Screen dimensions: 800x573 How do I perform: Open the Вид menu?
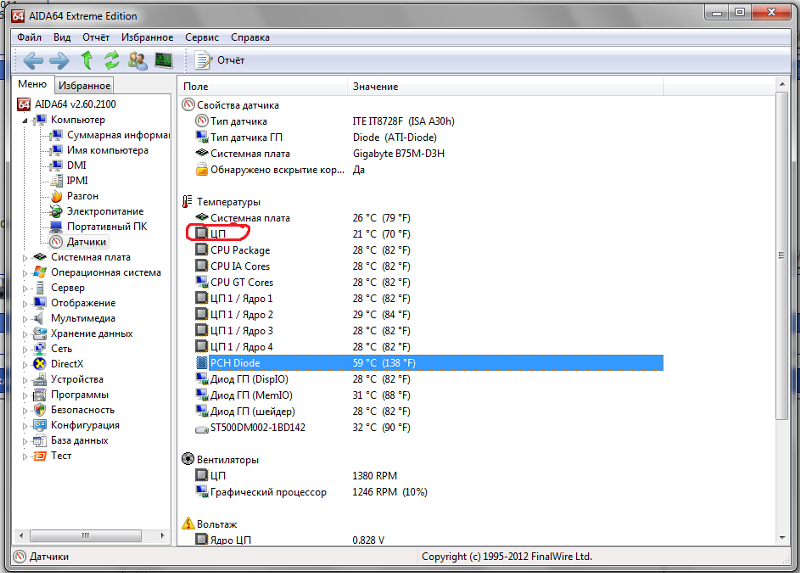click(62, 37)
